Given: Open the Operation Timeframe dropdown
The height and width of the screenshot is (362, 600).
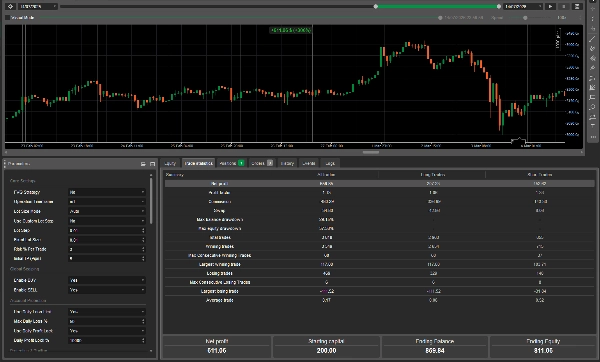Looking at the screenshot, I should pos(107,202).
